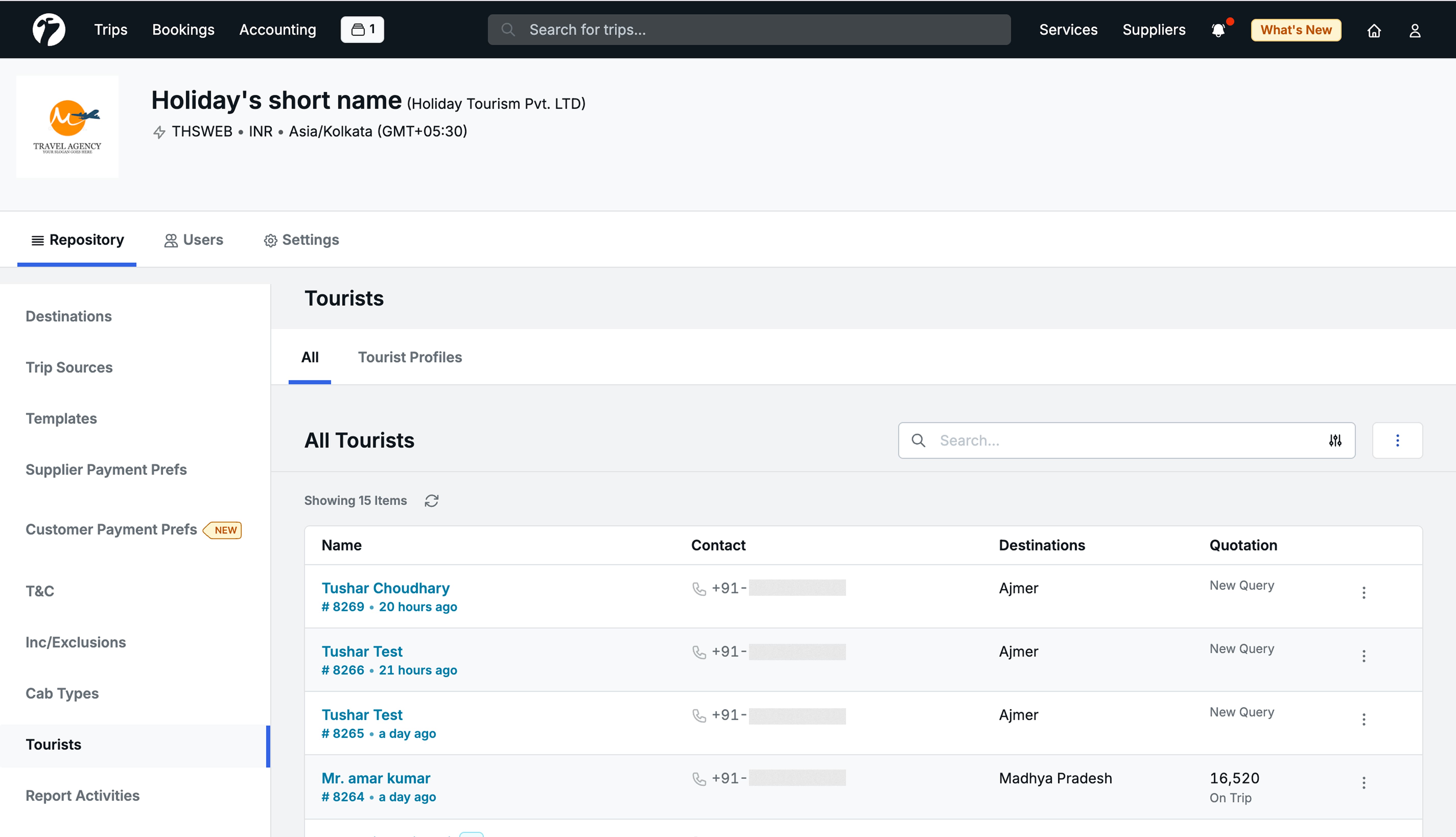Open Customer Payment Prefs
Image resolution: width=1456 pixels, height=837 pixels.
tap(111, 529)
